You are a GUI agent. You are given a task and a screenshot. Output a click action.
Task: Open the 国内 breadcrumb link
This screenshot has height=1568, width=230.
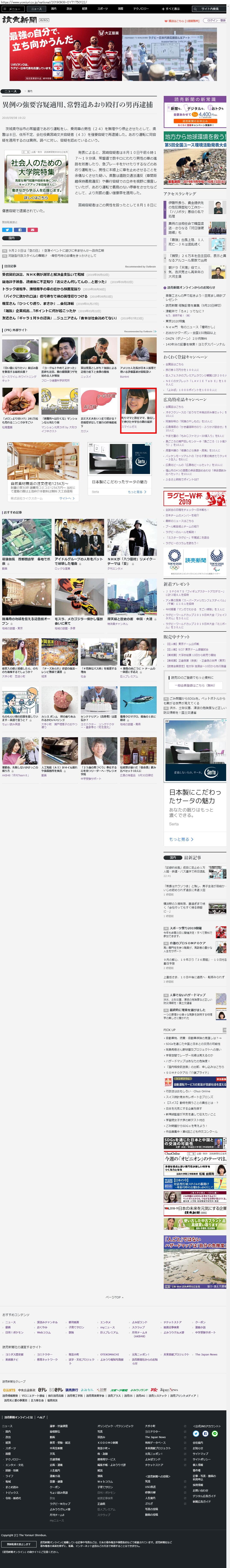tap(30, 91)
